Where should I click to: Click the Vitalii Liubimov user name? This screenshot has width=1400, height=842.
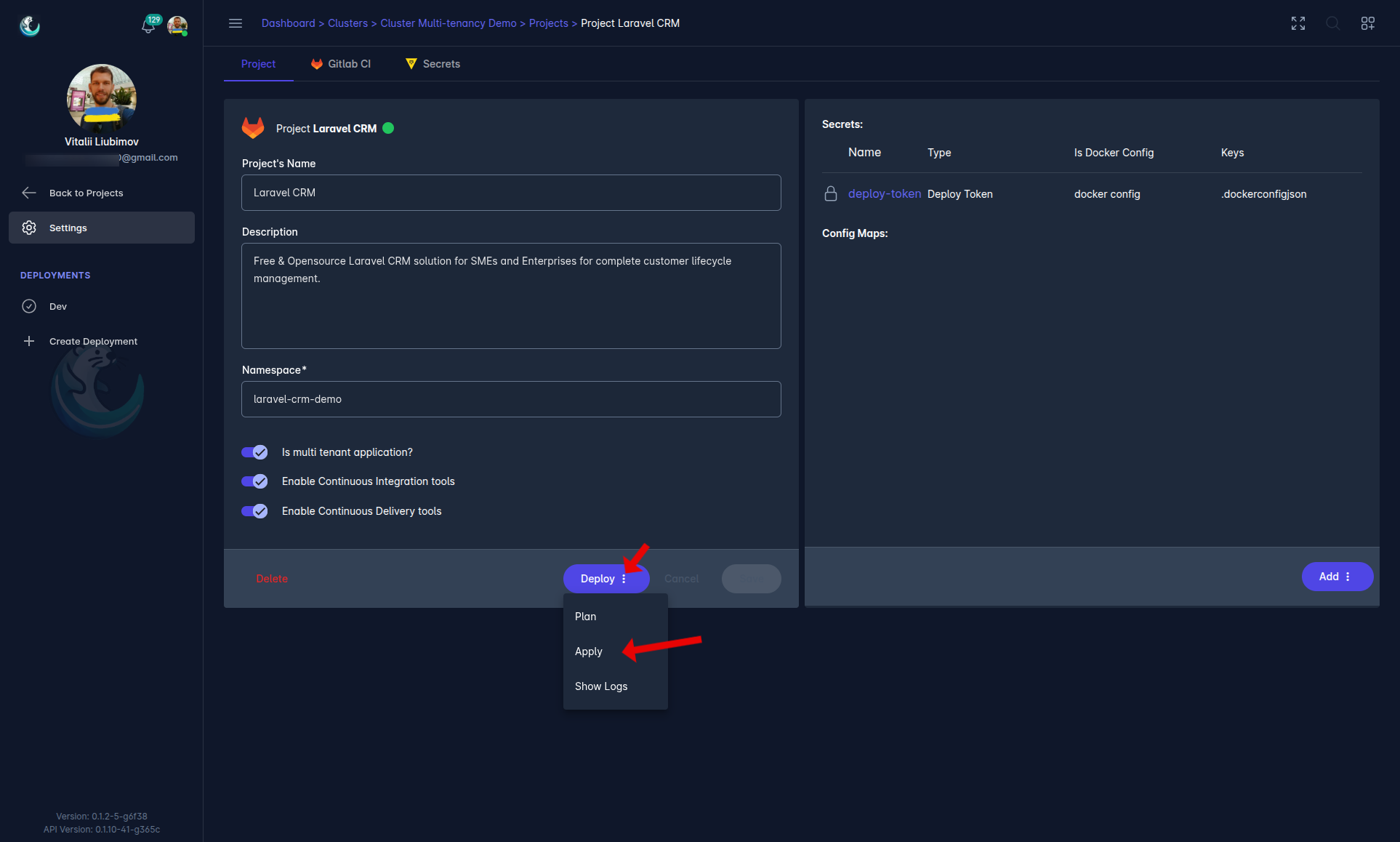[x=102, y=142]
